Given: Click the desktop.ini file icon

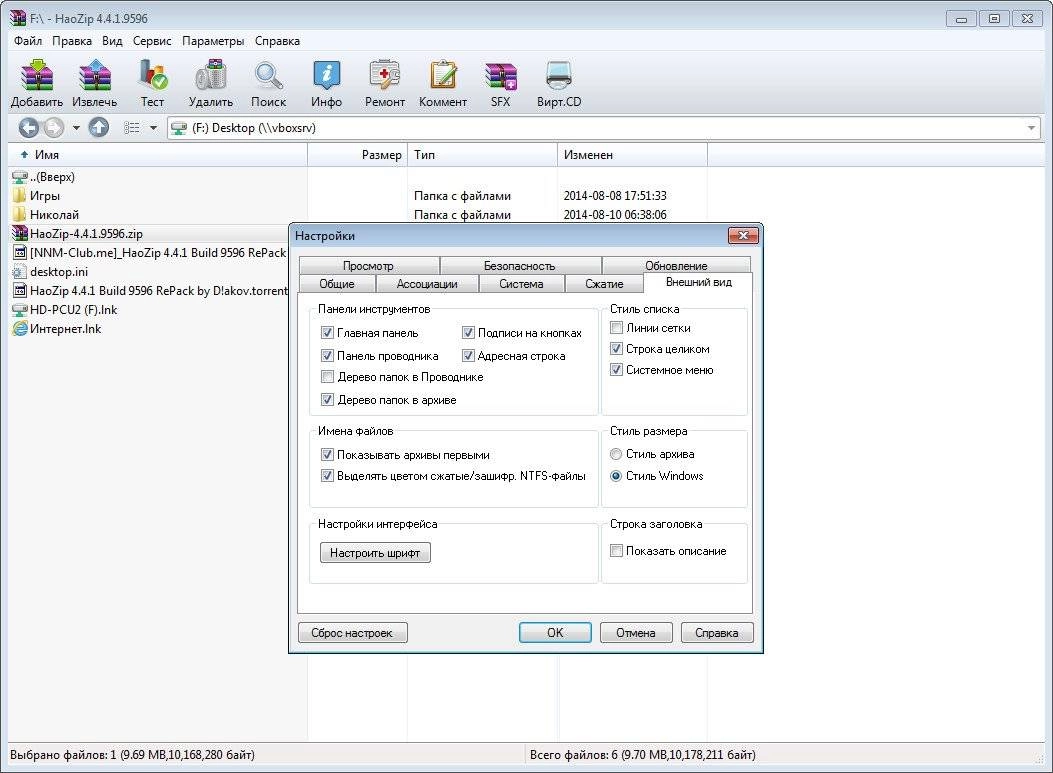Looking at the screenshot, I should (x=20, y=271).
